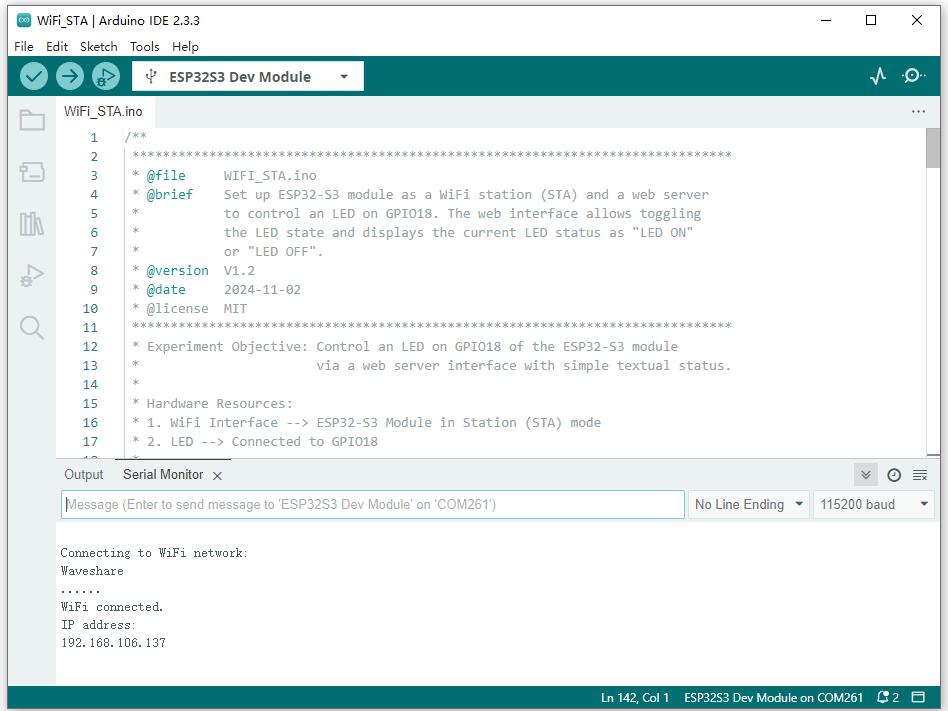
Task: Open the Debug panel in sidebar
Action: 32,276
